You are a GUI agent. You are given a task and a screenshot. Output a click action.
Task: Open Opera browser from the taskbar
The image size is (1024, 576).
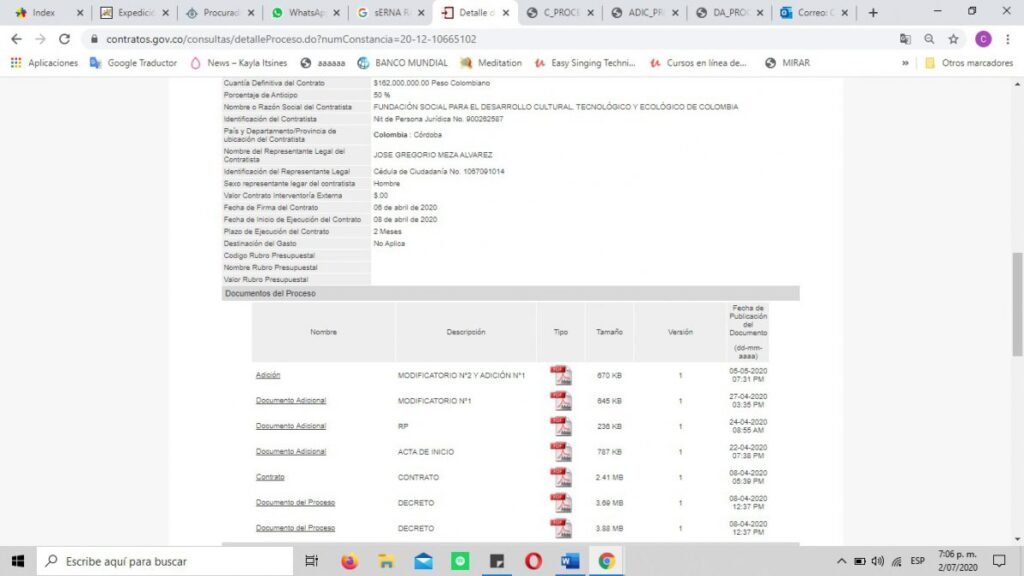(533, 561)
